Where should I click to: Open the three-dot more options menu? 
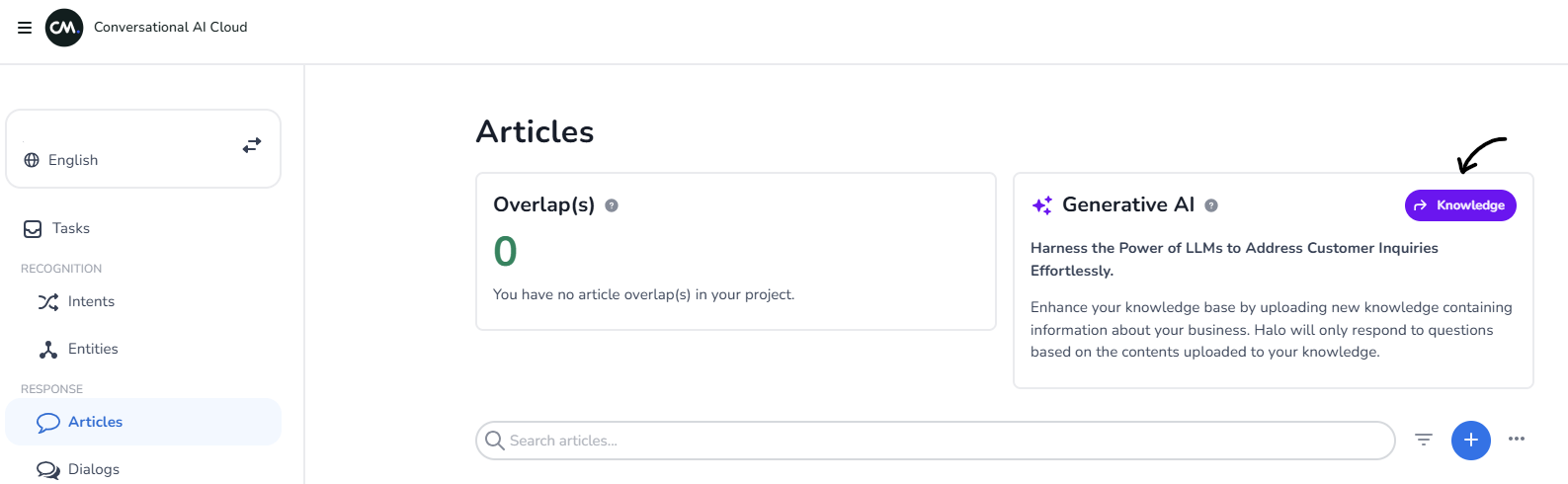pos(1517,439)
